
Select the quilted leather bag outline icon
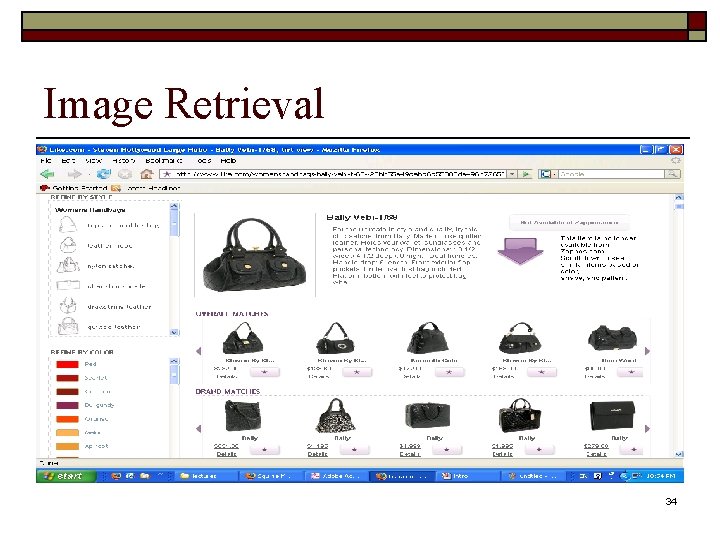(68, 326)
